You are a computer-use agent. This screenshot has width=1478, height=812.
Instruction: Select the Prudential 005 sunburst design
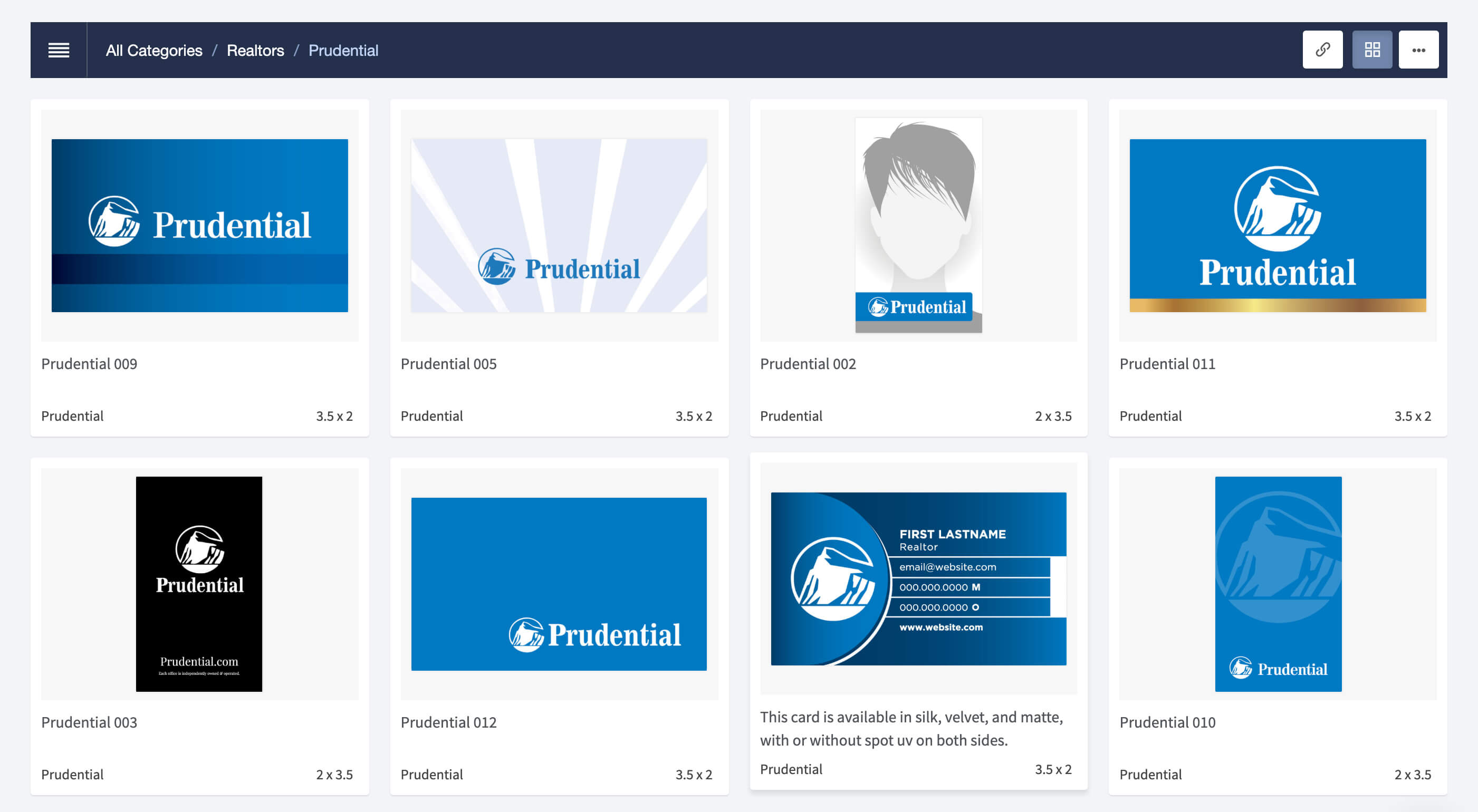pos(559,225)
